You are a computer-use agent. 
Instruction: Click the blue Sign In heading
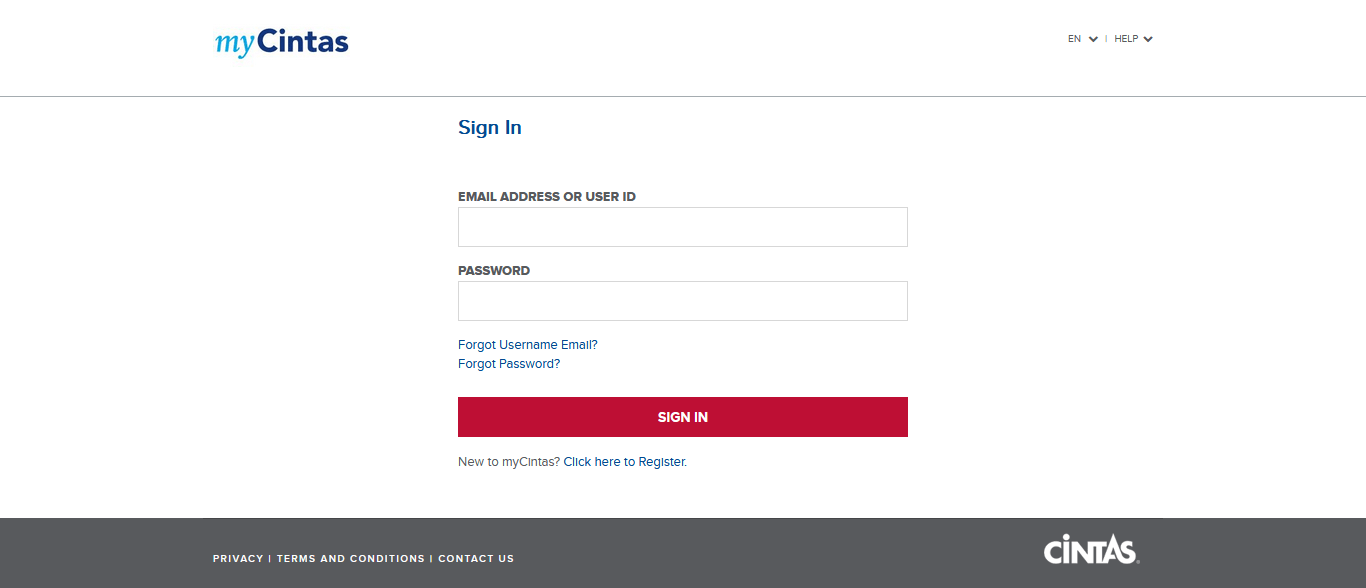[x=490, y=128]
